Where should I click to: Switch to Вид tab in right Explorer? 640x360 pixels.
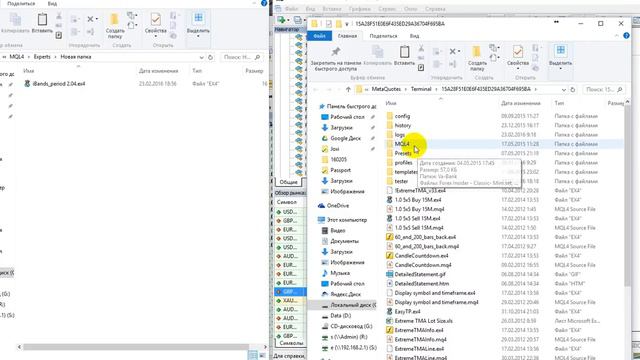414,36
